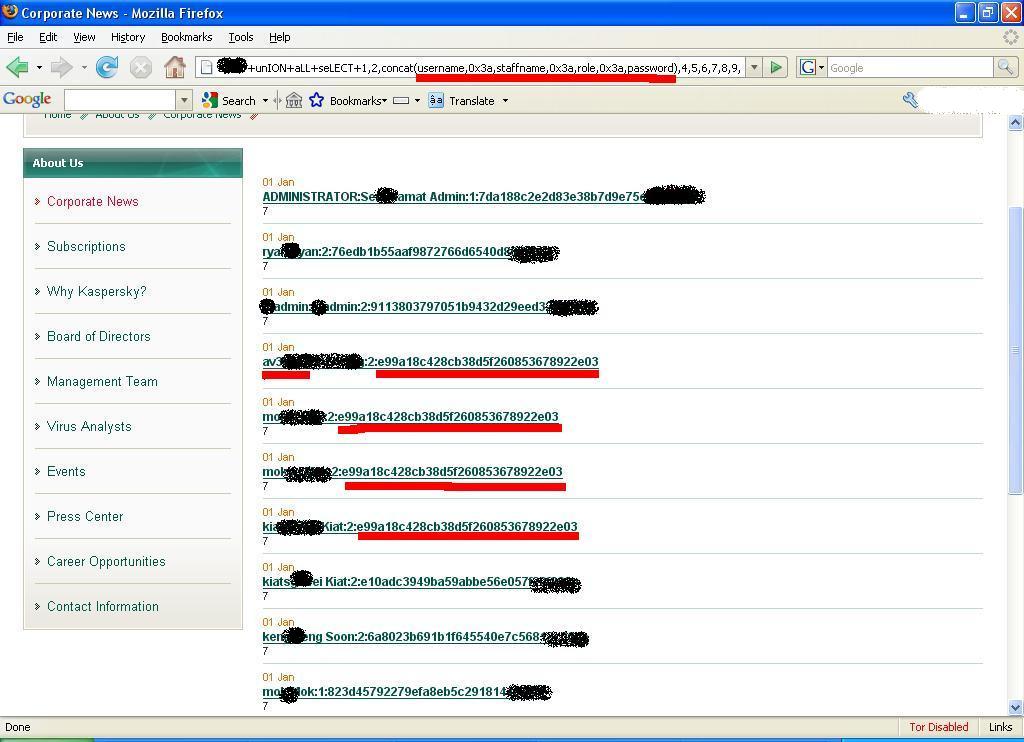Click the page vertical scrollbar thumb
Screen dimensions: 1024x742
coord(1015,349)
